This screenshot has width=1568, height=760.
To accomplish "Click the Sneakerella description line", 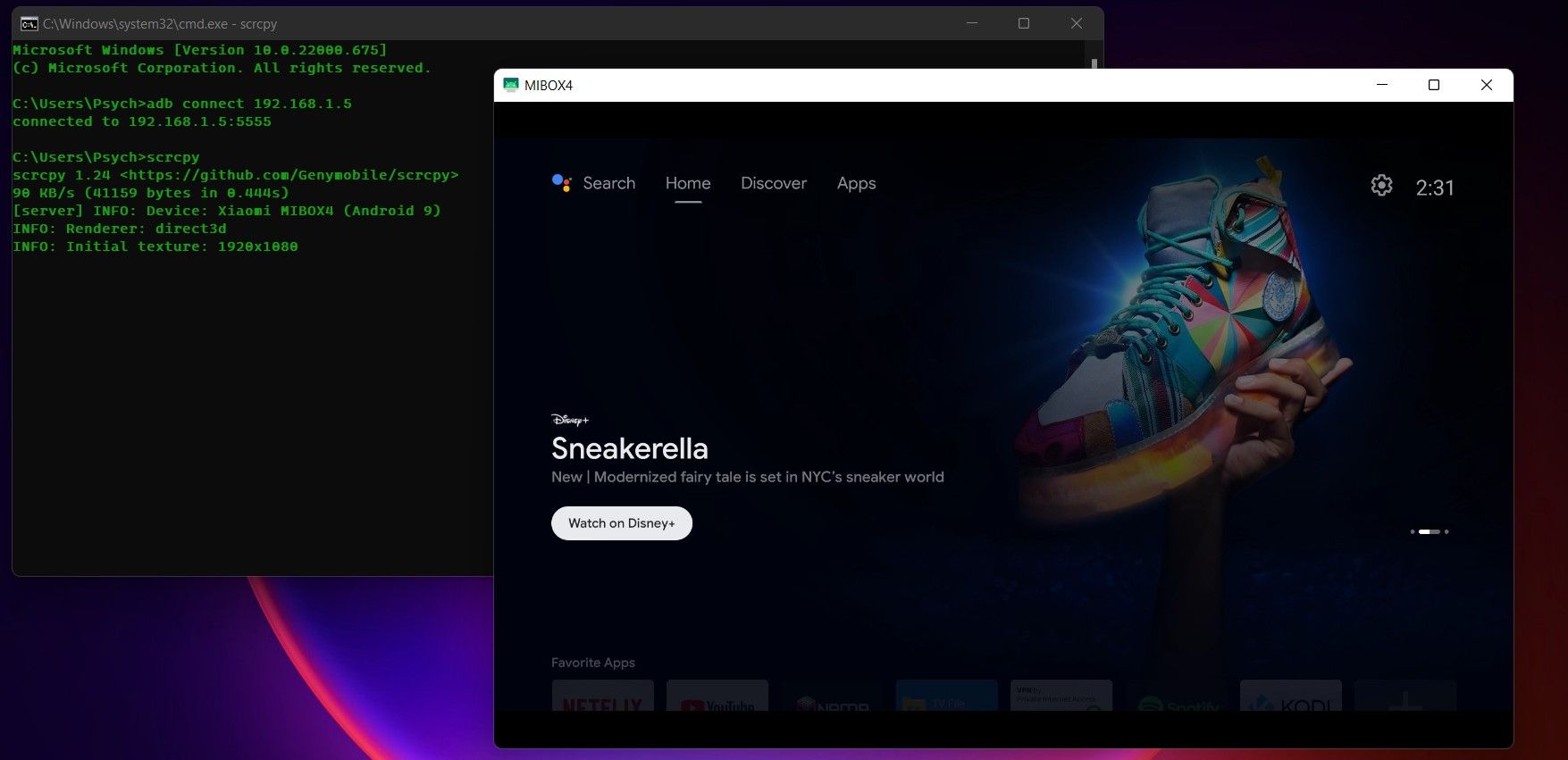I will tap(748, 477).
